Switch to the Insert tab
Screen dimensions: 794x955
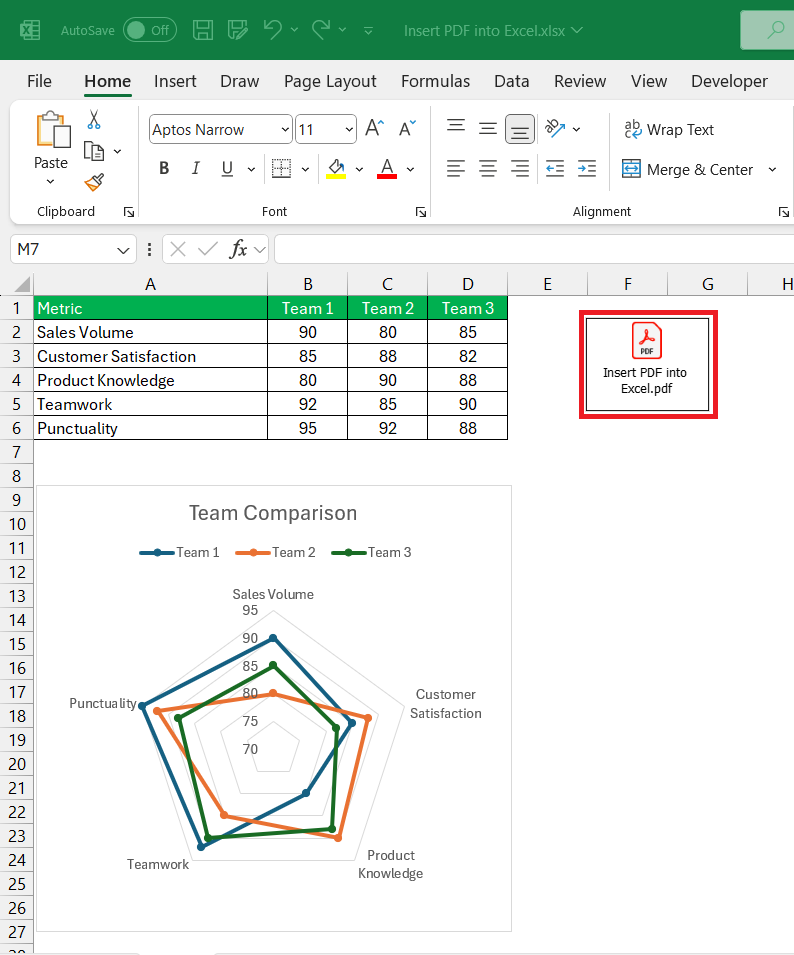coord(175,81)
